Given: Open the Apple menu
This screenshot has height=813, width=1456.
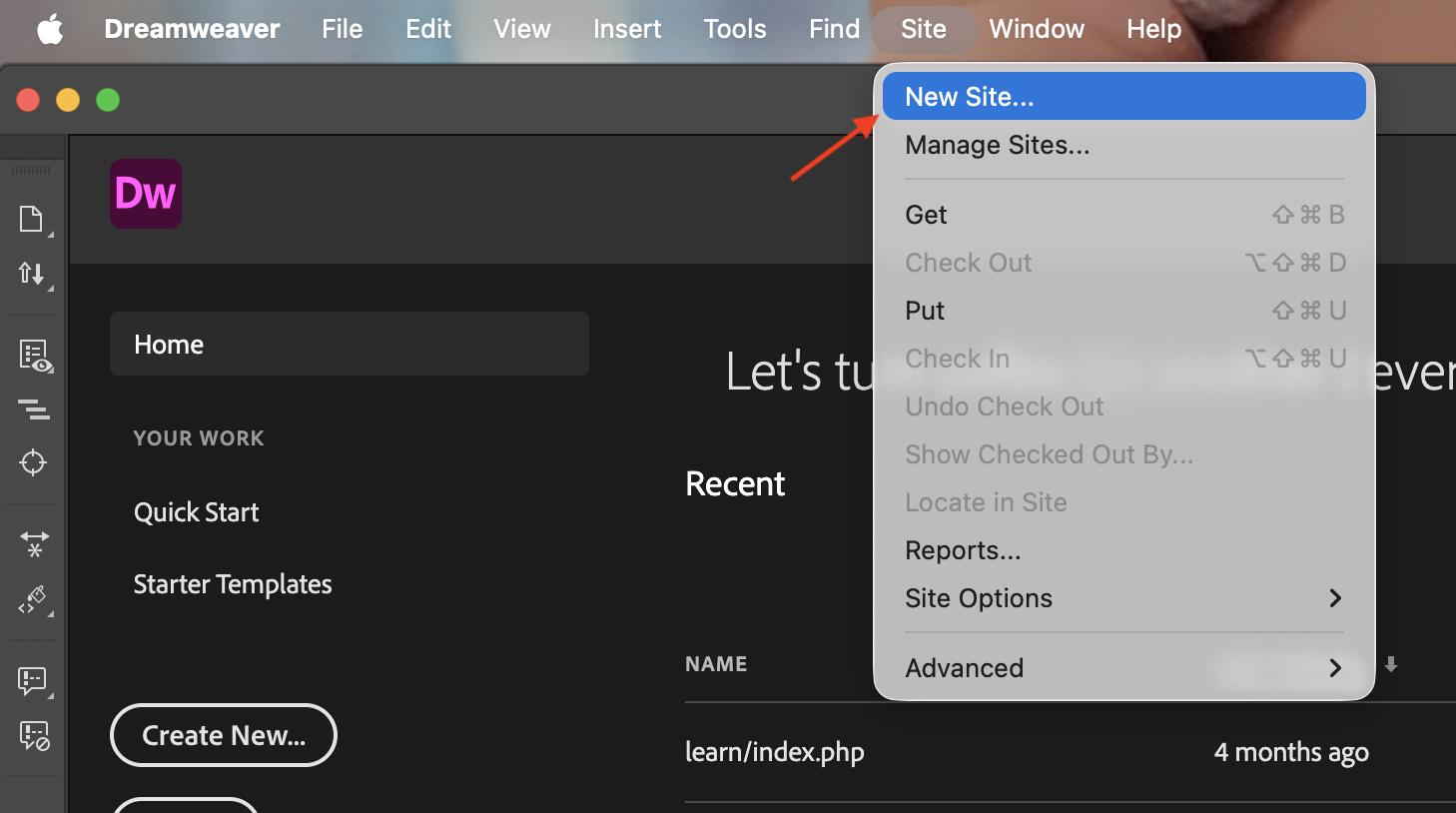Looking at the screenshot, I should (x=50, y=29).
